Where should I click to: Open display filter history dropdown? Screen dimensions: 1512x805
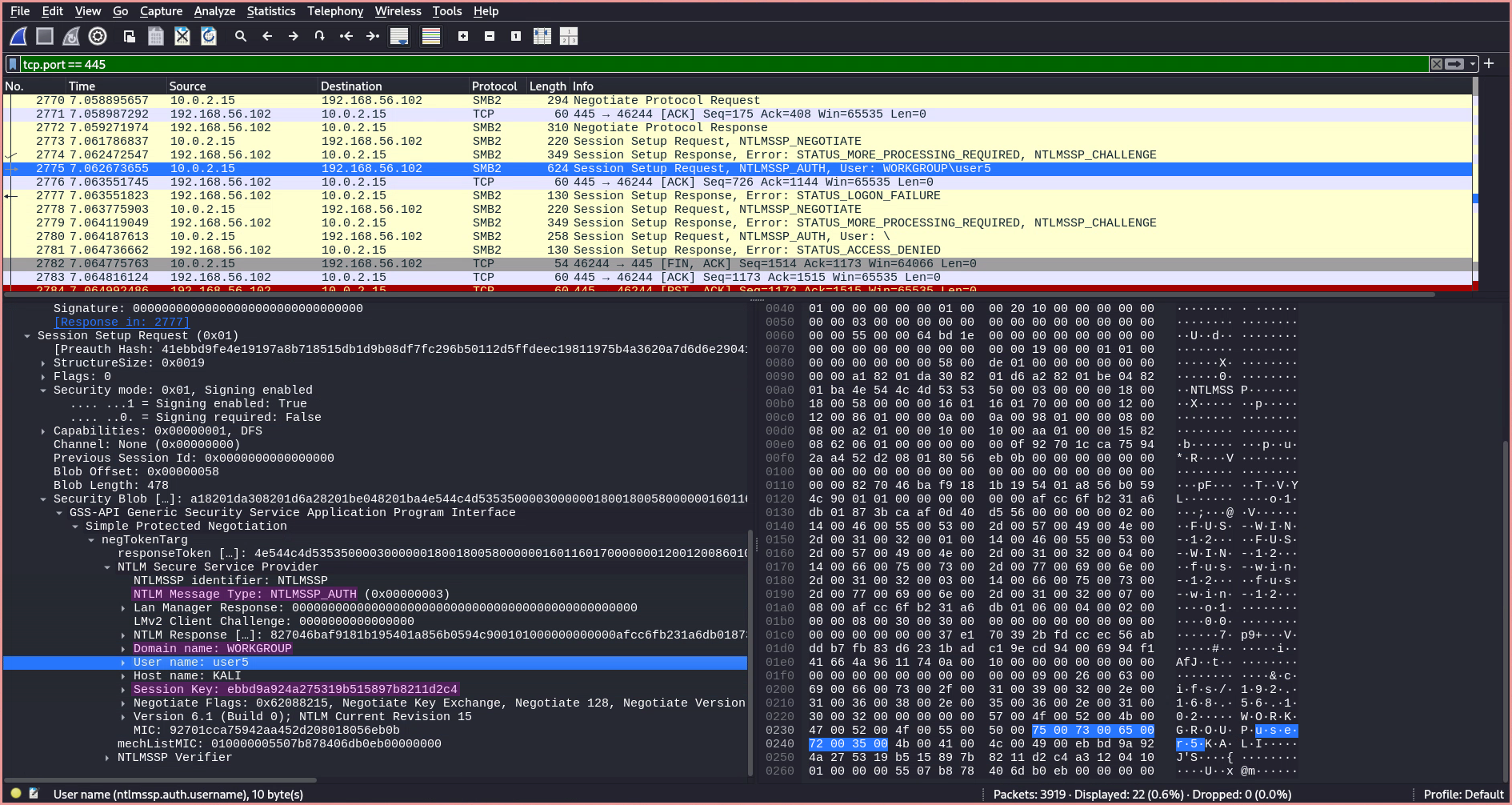1473,64
